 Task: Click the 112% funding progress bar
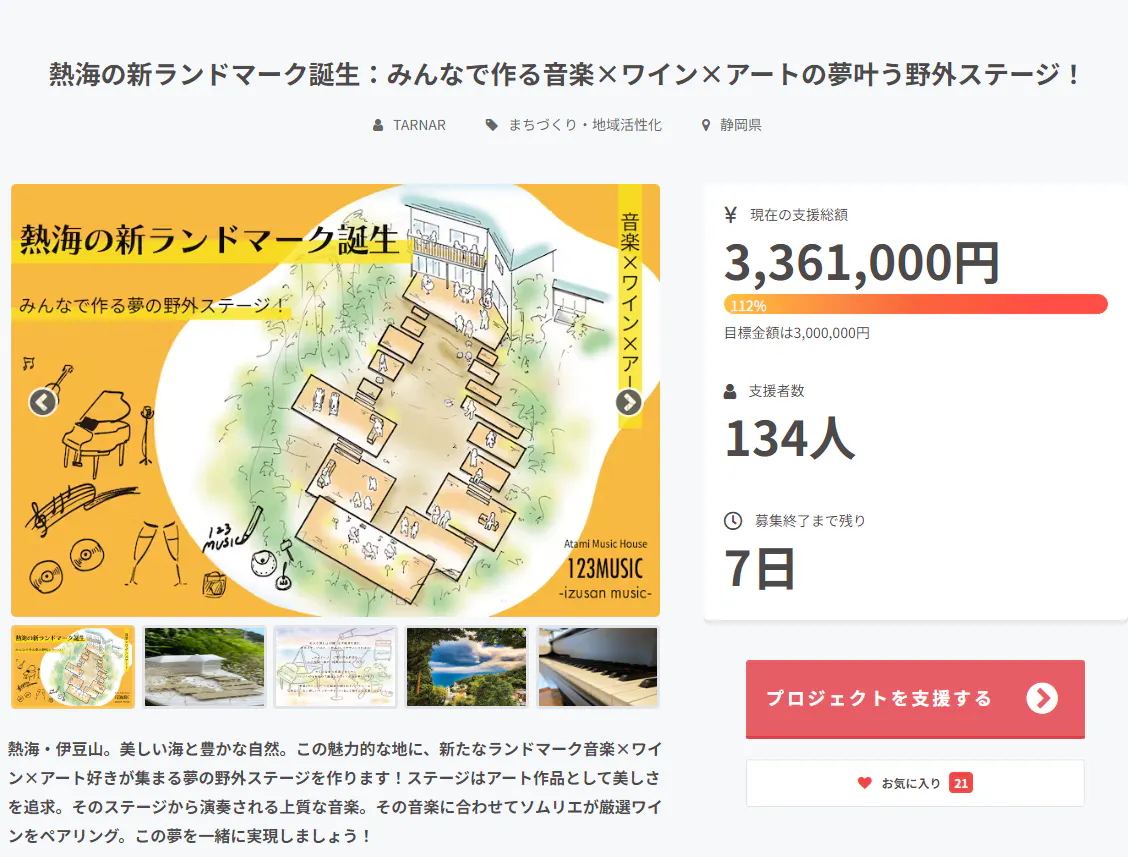(x=915, y=305)
